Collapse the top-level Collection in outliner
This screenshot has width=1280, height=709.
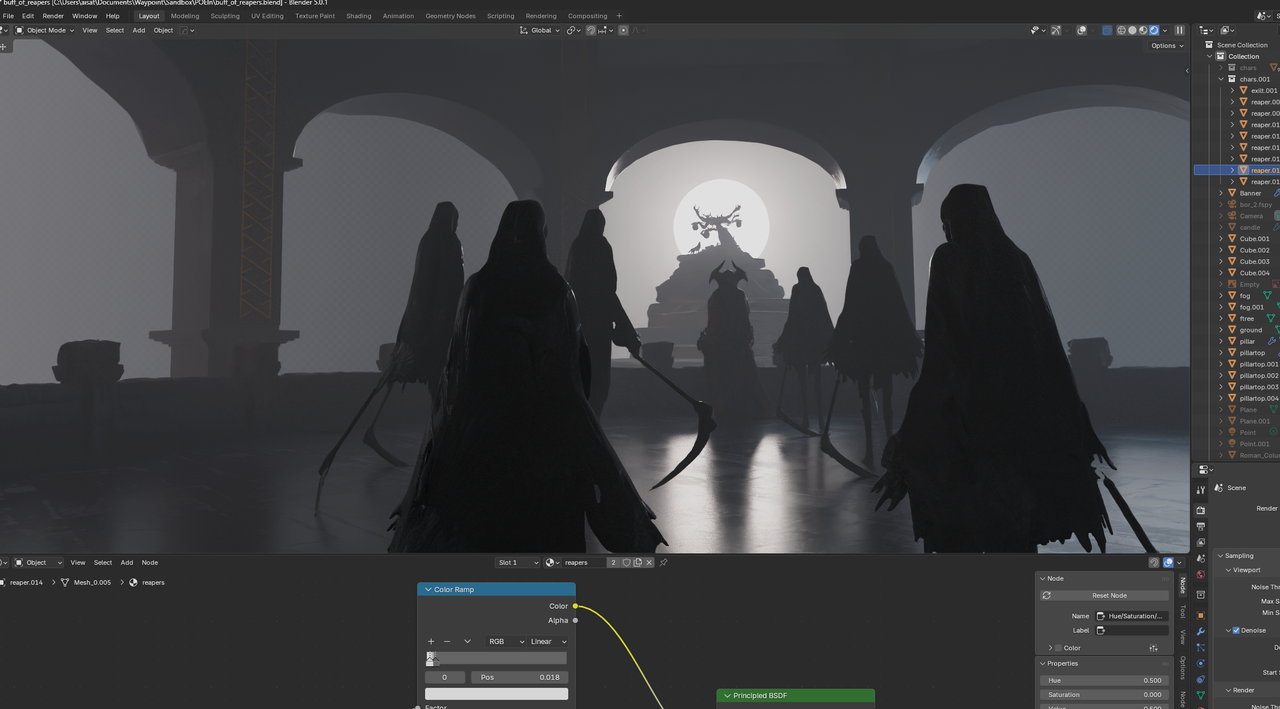pos(1209,56)
